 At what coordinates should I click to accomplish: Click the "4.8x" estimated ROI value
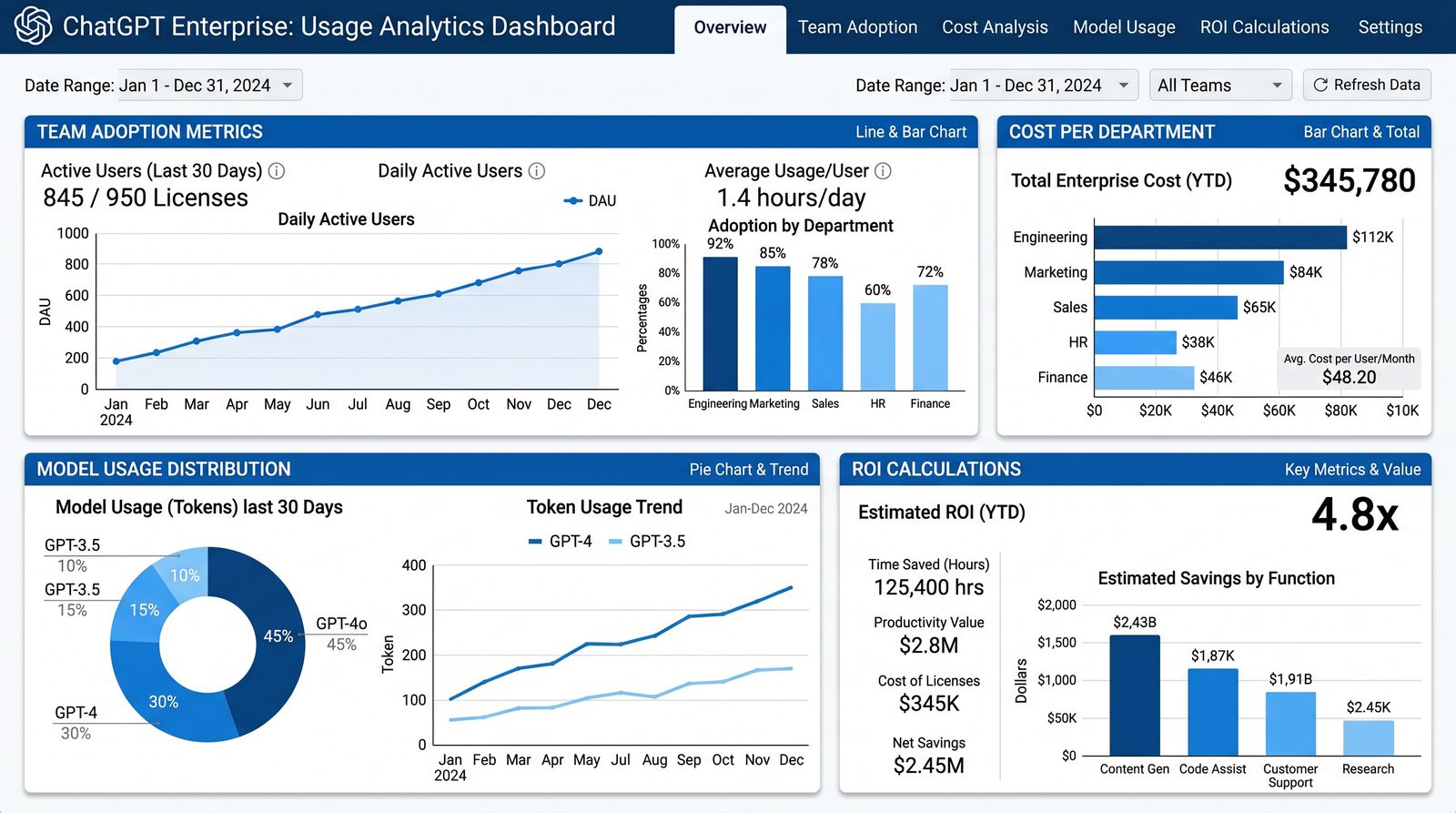click(1355, 514)
